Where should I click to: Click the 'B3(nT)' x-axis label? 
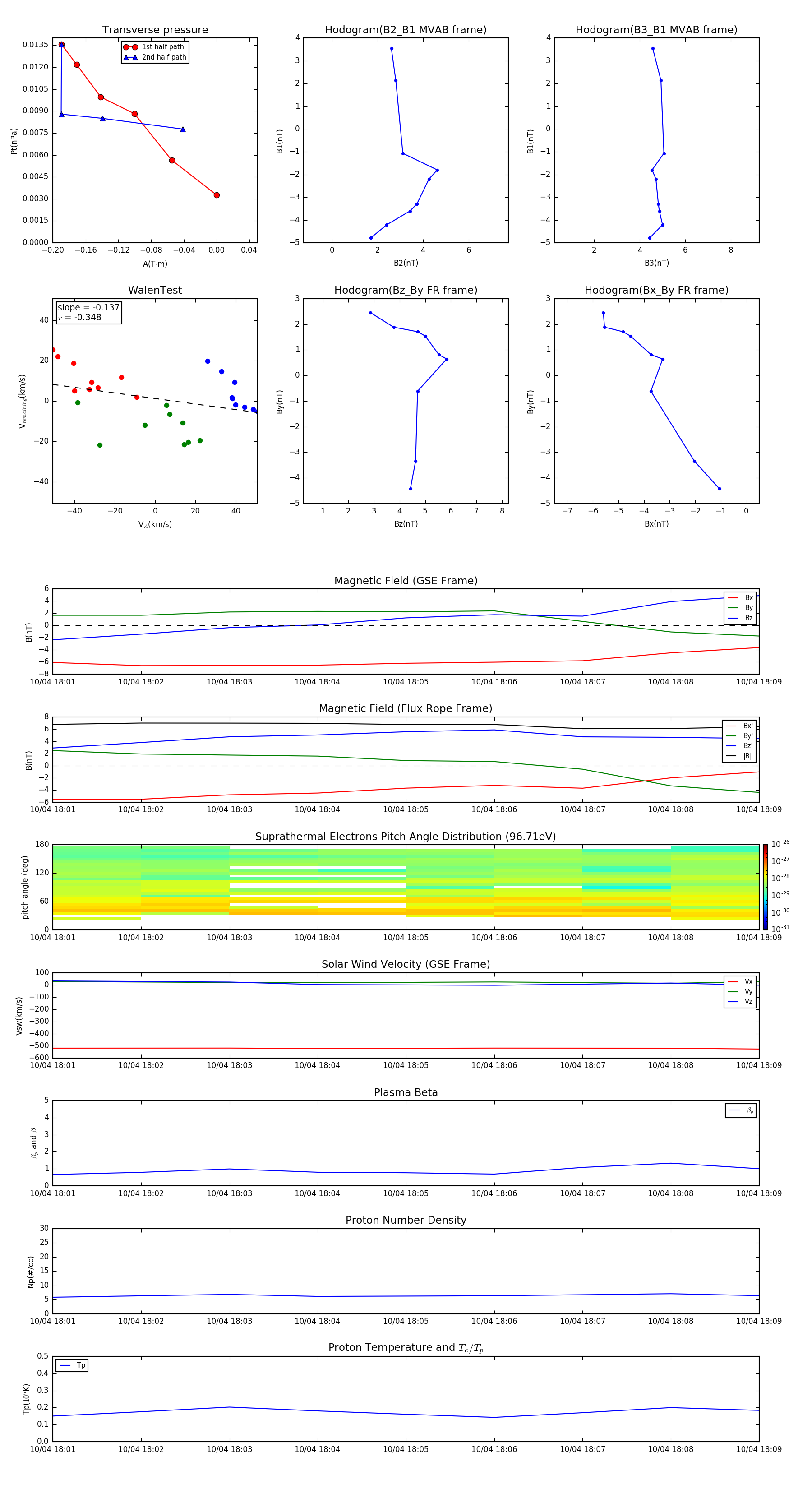click(656, 263)
